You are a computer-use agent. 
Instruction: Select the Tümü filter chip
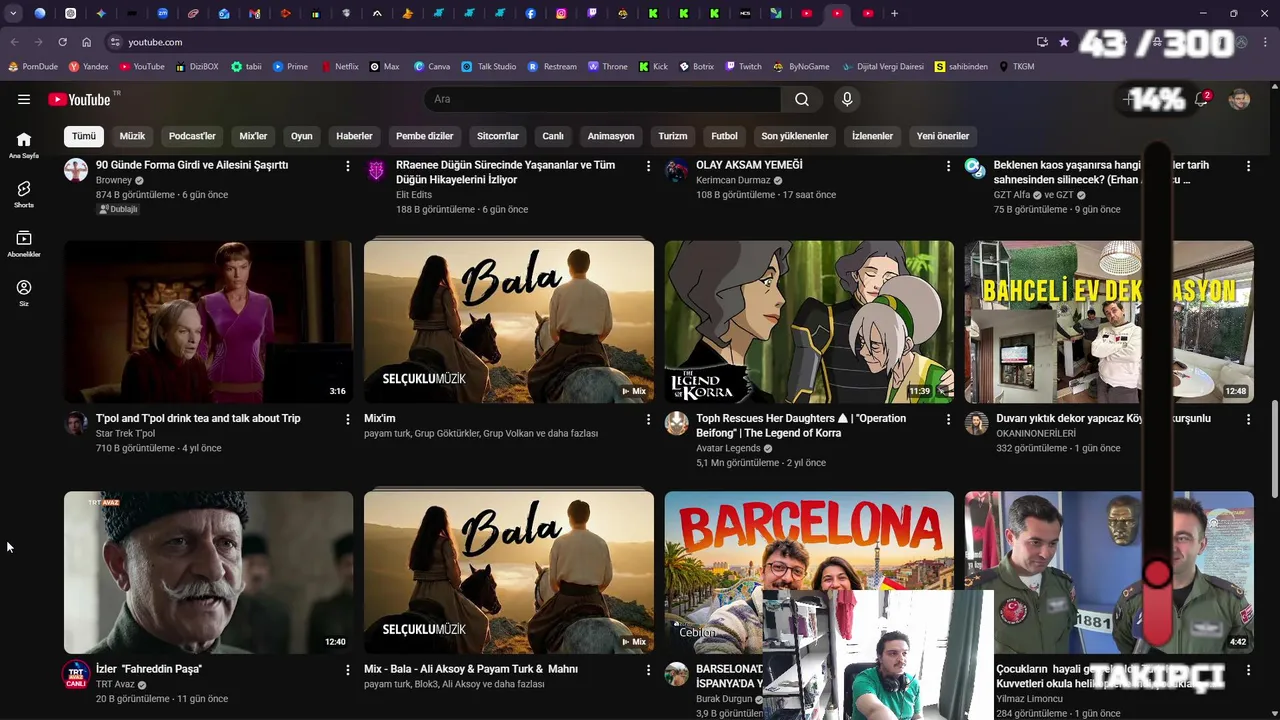click(x=84, y=136)
